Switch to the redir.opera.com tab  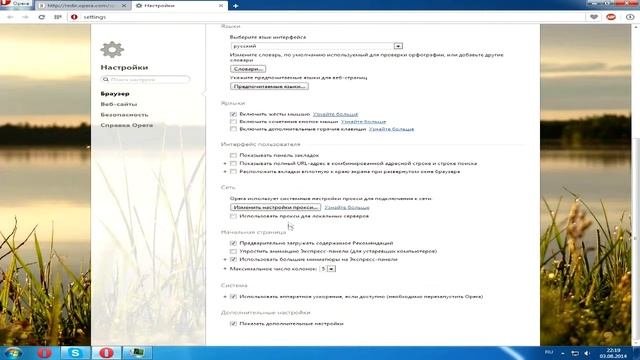point(82,6)
